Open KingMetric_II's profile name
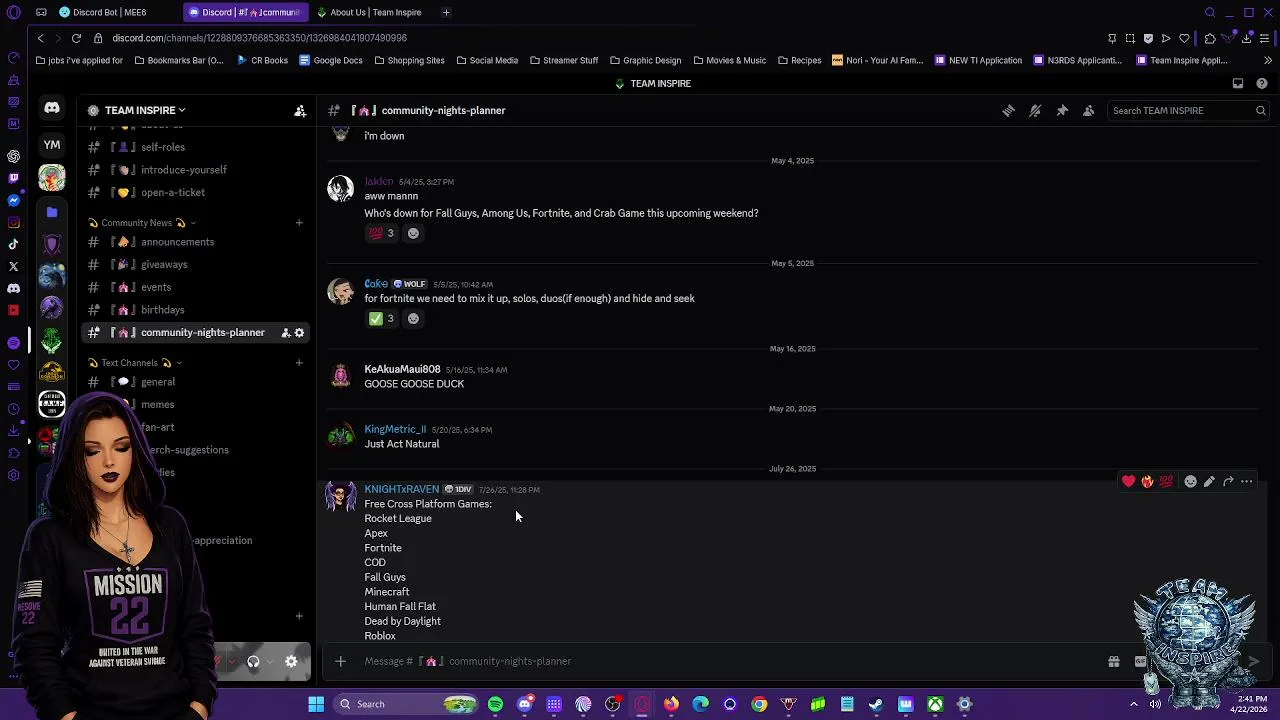 [x=395, y=430]
